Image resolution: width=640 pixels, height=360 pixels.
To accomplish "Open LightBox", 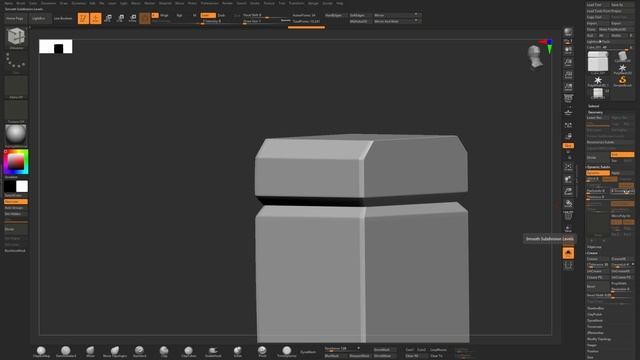I will pos(39,18).
